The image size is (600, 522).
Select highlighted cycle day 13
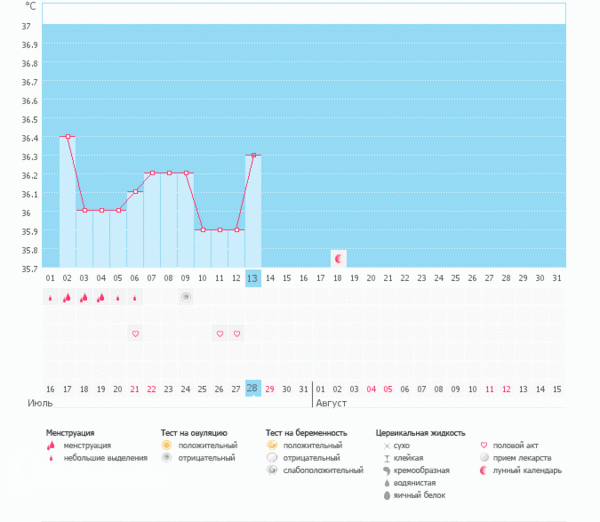click(253, 278)
